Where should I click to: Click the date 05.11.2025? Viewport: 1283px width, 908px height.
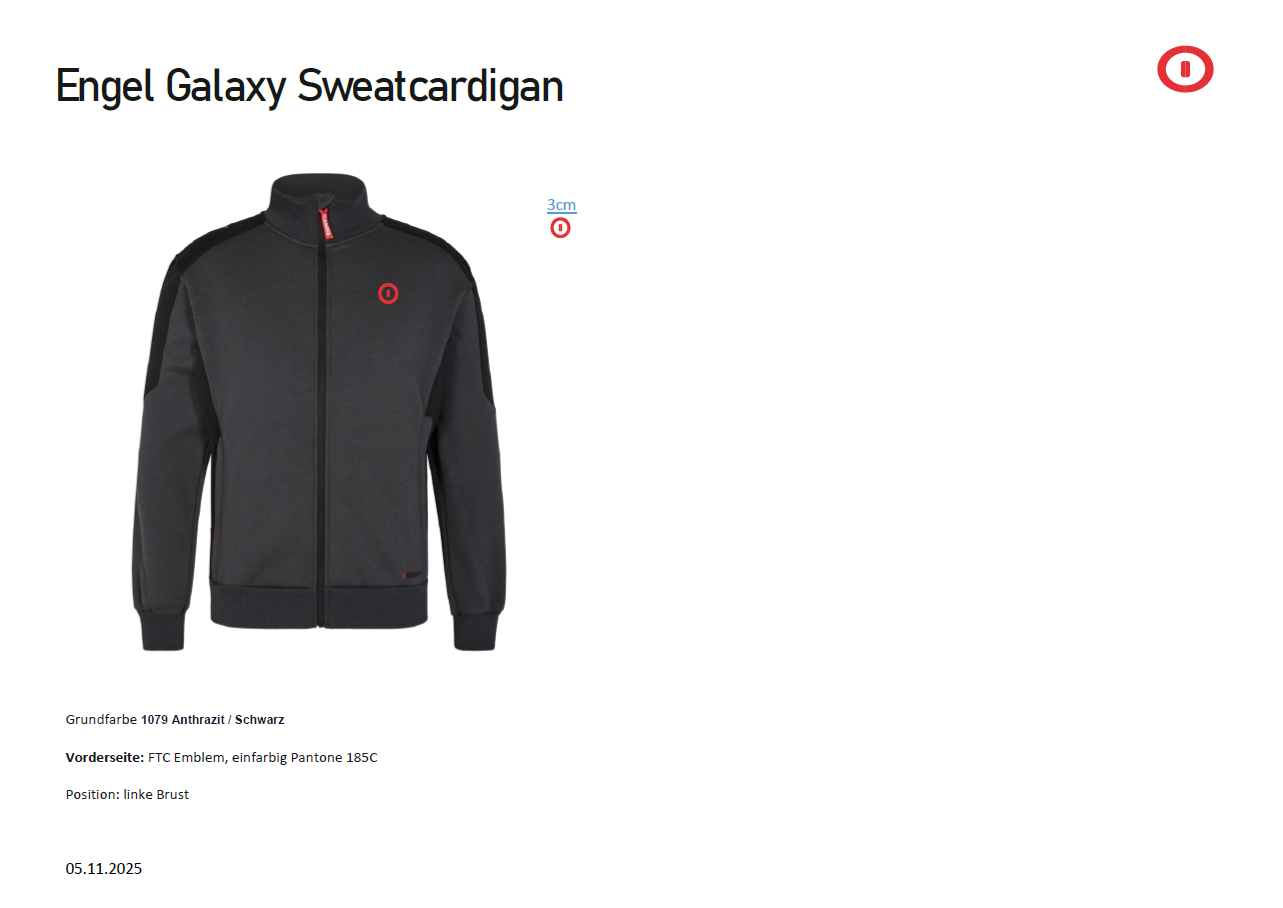tap(104, 868)
